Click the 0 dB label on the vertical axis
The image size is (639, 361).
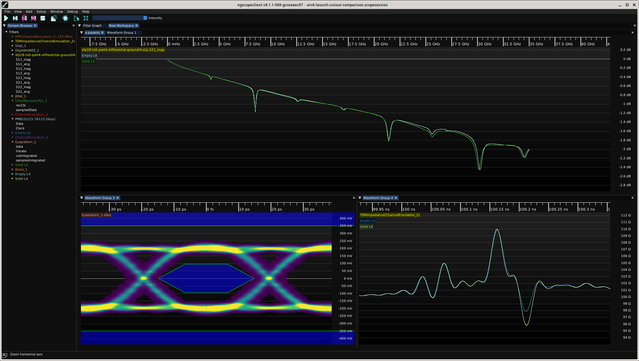click(626, 59)
